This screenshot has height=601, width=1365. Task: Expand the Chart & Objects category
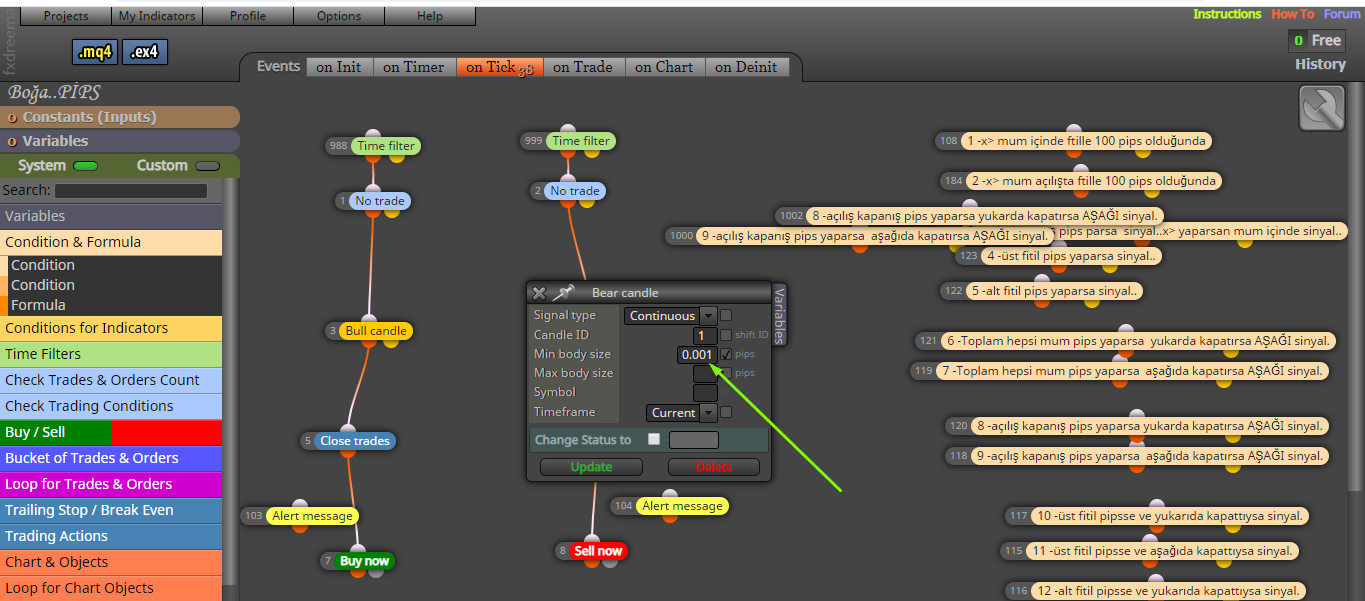tap(111, 562)
